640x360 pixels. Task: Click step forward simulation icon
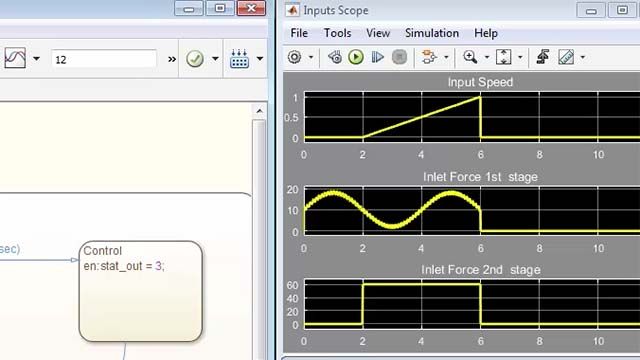point(378,57)
